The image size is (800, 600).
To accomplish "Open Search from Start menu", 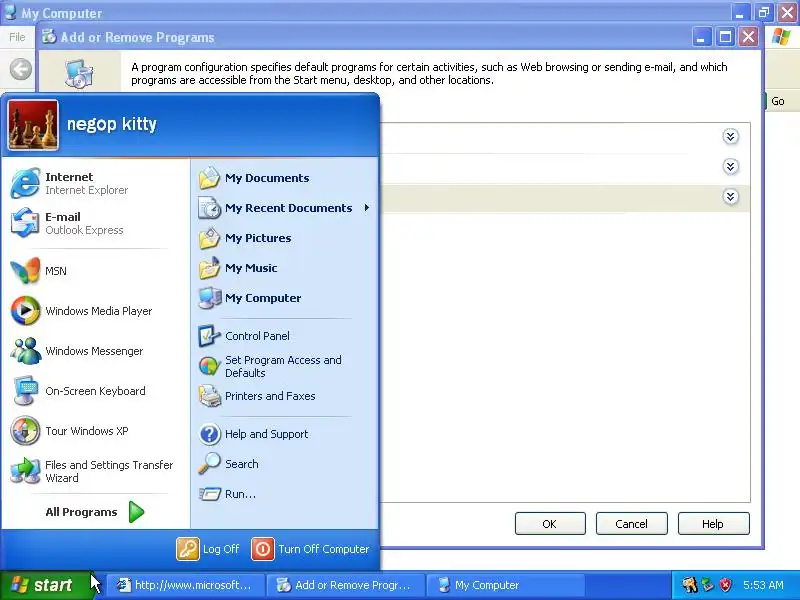I will pyautogui.click(x=285, y=464).
